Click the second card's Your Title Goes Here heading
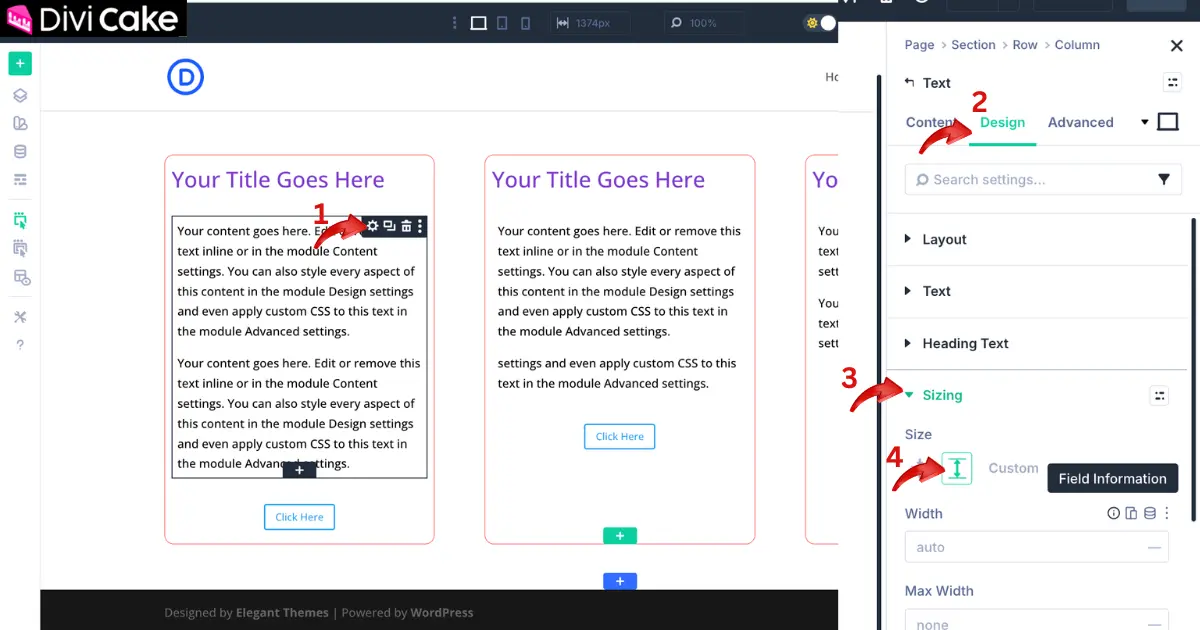The image size is (1200, 630). [x=598, y=180]
